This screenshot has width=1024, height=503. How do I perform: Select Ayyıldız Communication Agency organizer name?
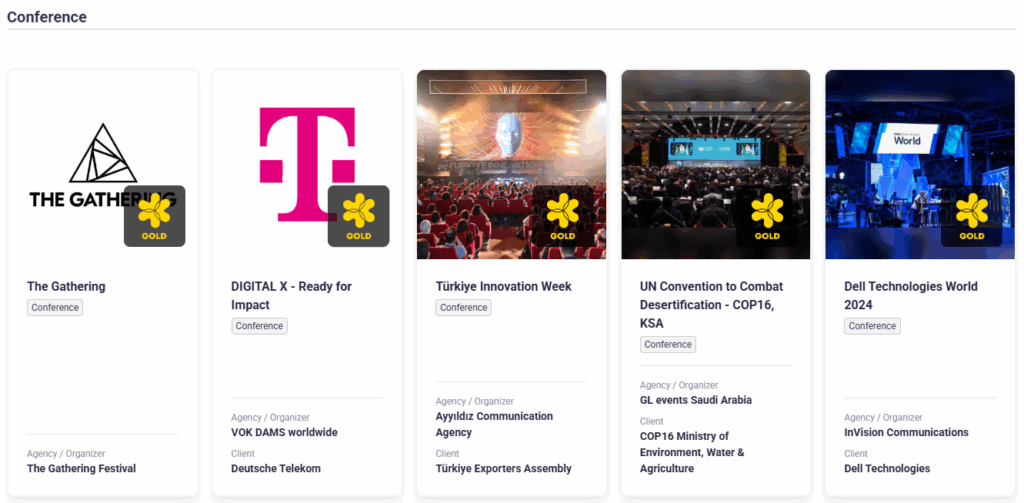pos(494,425)
